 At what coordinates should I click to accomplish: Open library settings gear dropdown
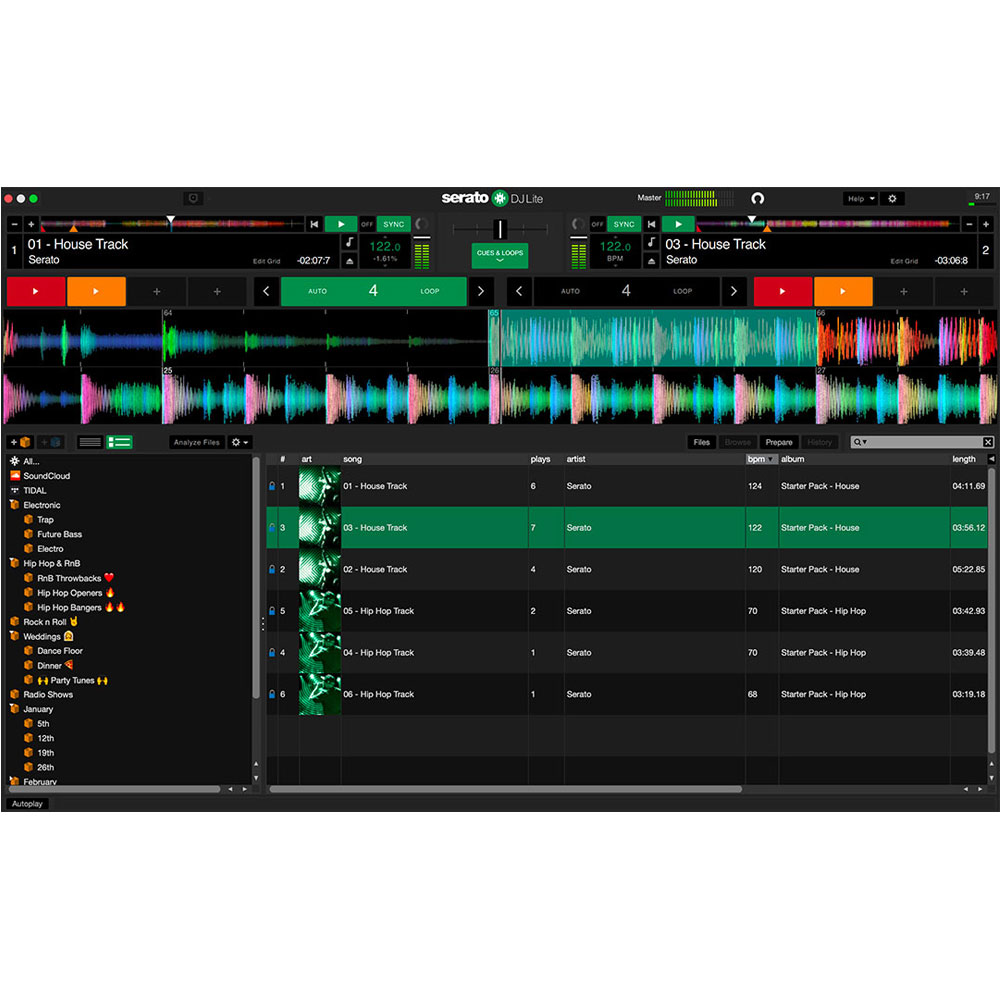(240, 442)
